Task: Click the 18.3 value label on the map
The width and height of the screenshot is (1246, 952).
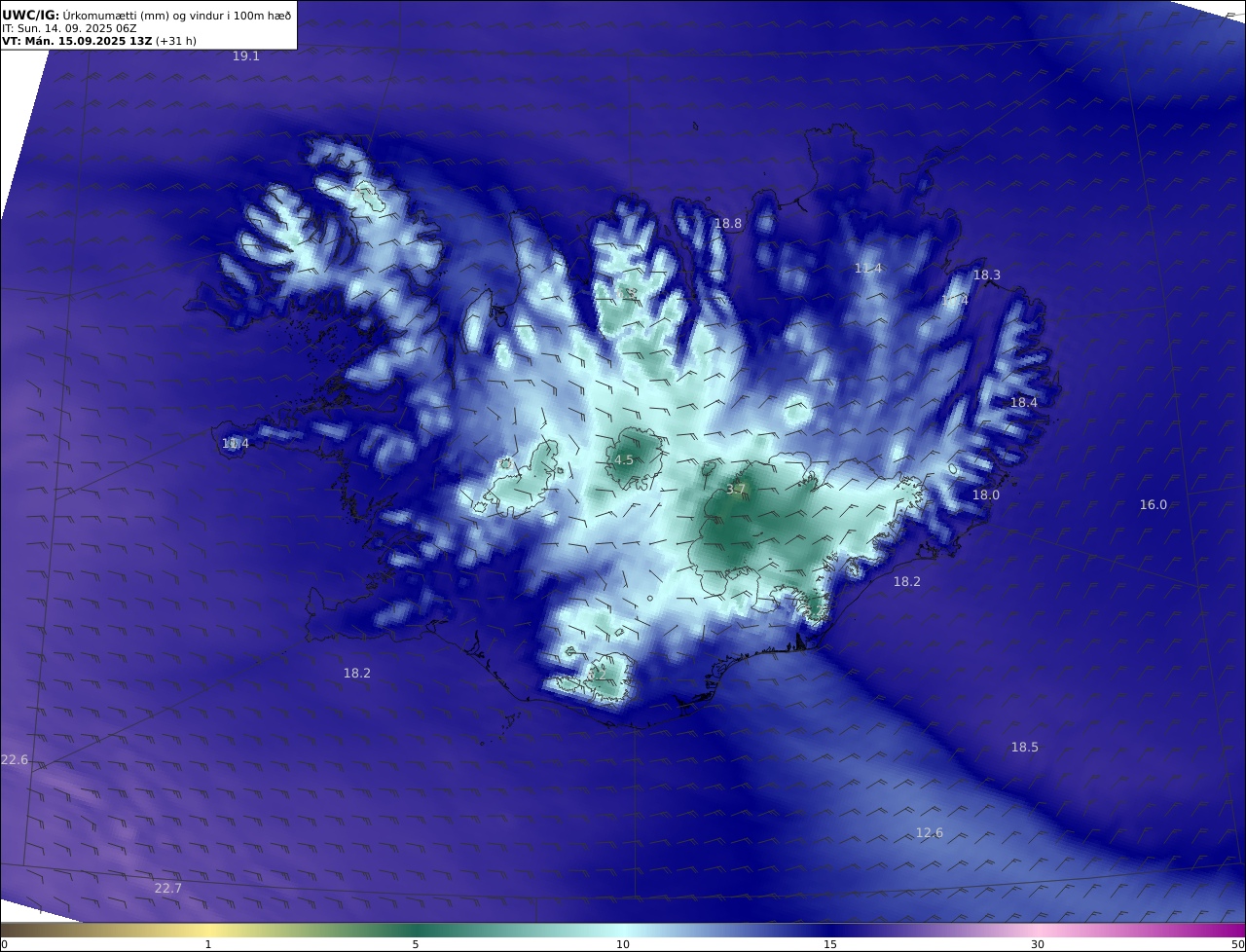Action: 987,275
